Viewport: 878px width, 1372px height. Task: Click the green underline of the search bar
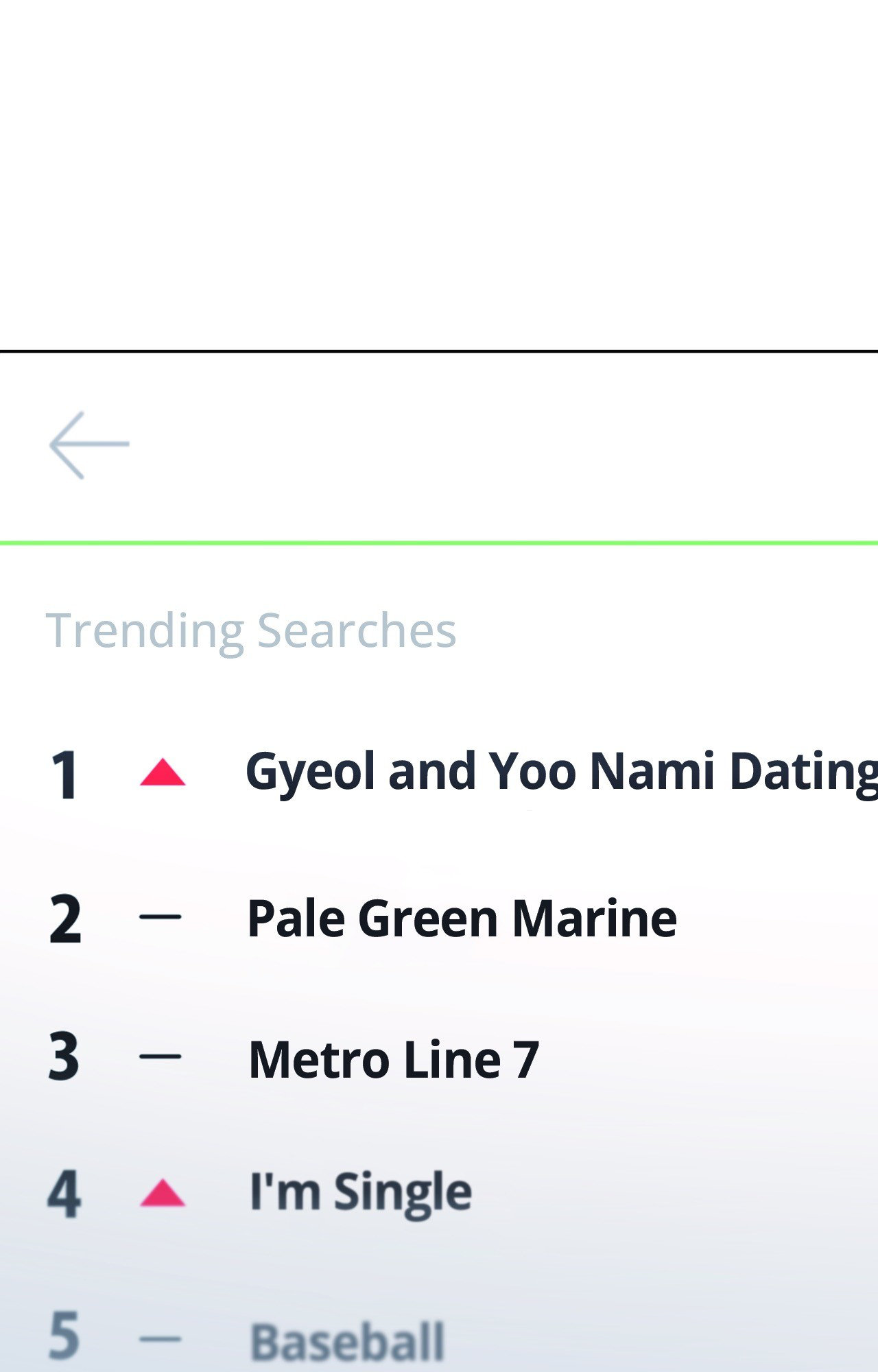(x=439, y=543)
